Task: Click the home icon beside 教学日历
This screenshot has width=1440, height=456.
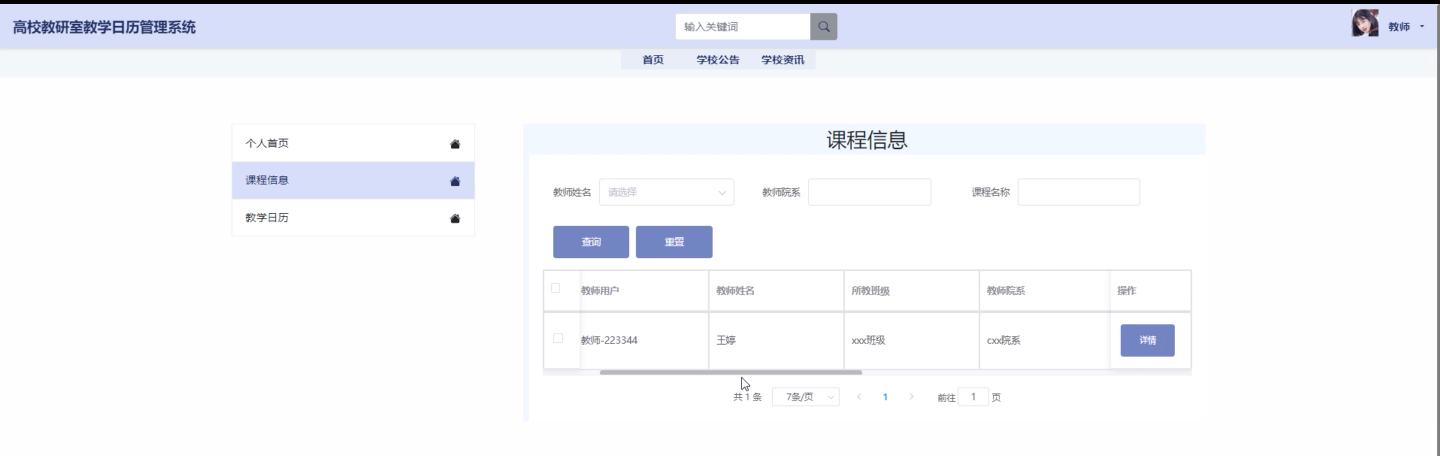Action: 455,218
